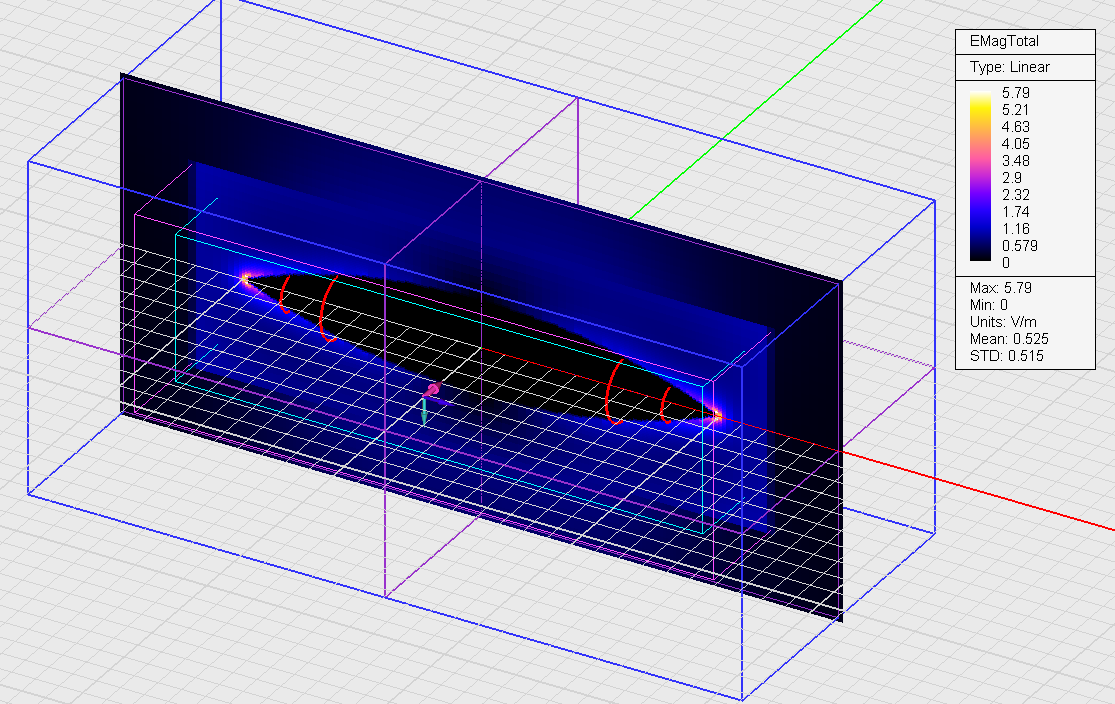Image resolution: width=1115 pixels, height=704 pixels.
Task: Click the color gradient scale bar
Action: tap(982, 177)
